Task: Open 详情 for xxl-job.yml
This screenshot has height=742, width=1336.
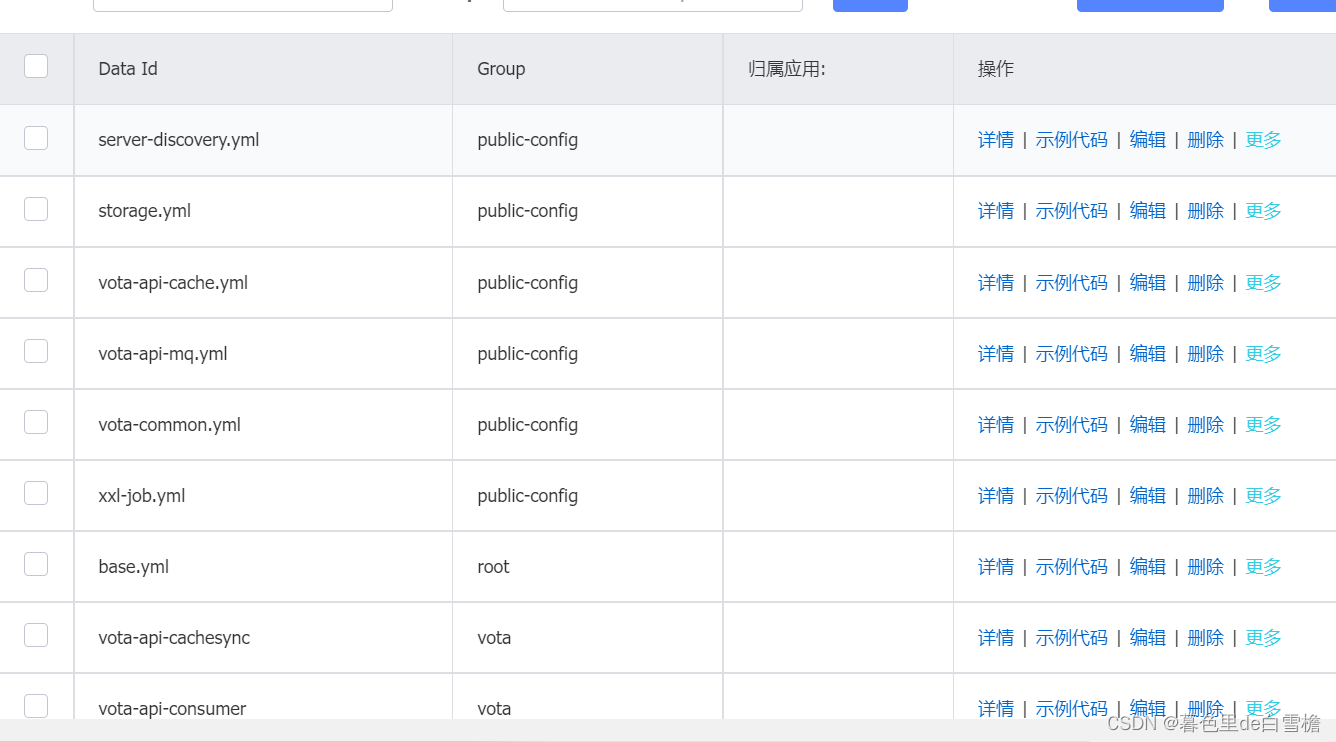Action: [996, 496]
